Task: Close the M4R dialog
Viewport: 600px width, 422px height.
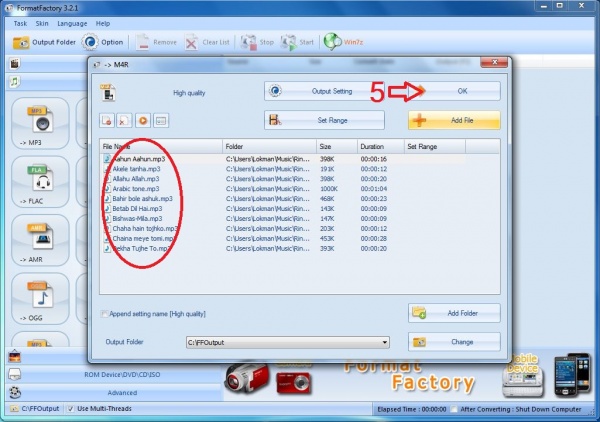Action: tap(494, 62)
